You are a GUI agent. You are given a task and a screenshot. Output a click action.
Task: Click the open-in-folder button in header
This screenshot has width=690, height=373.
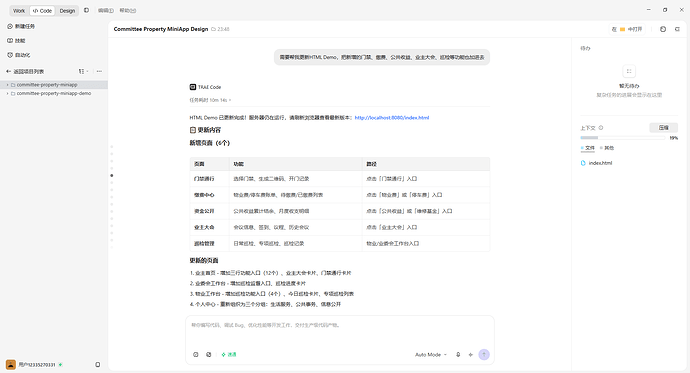point(628,29)
